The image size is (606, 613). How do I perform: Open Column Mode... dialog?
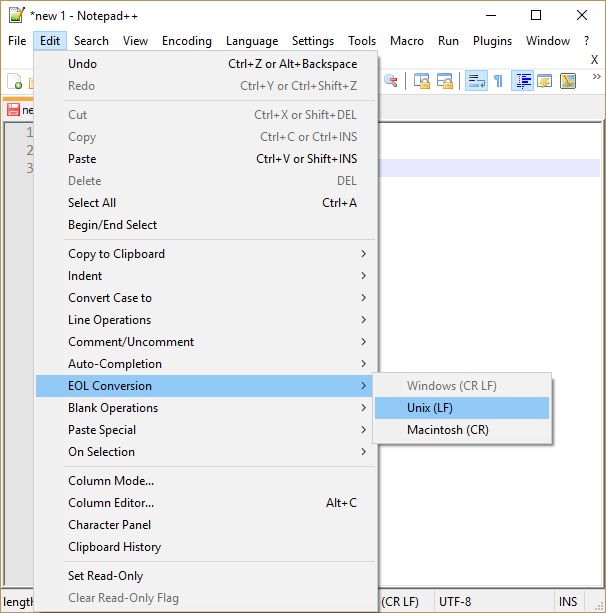point(206,480)
